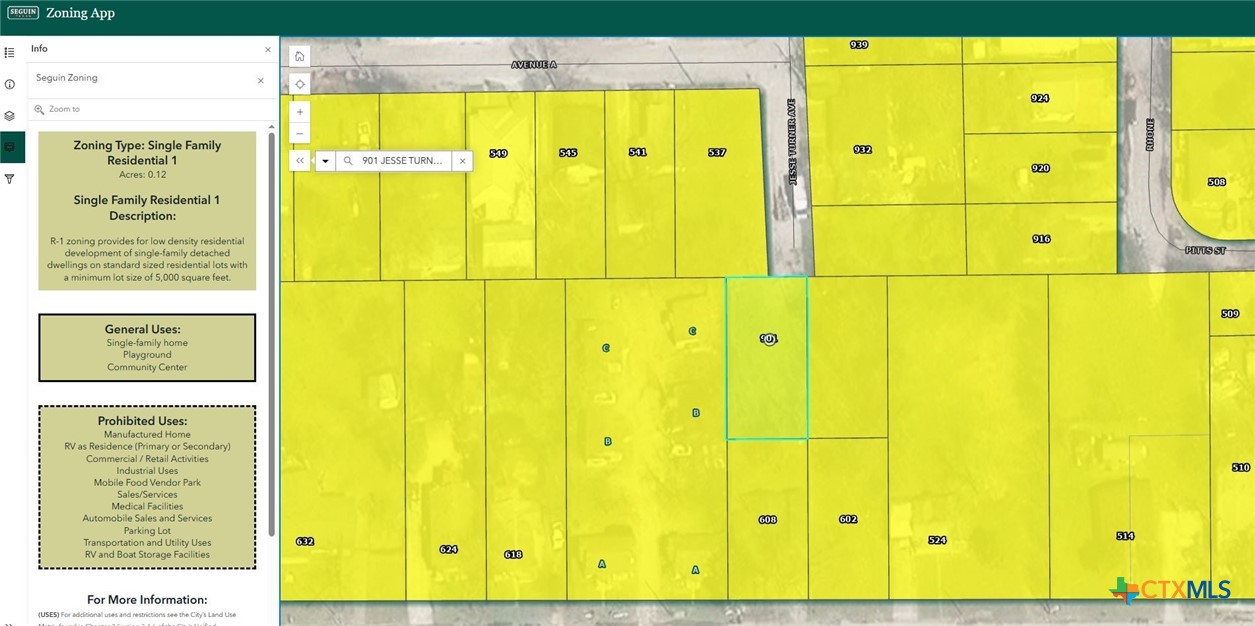Screen dimensions: 1255x626
Task: Clear the 901 Jesse Turner search text
Action: (462, 160)
